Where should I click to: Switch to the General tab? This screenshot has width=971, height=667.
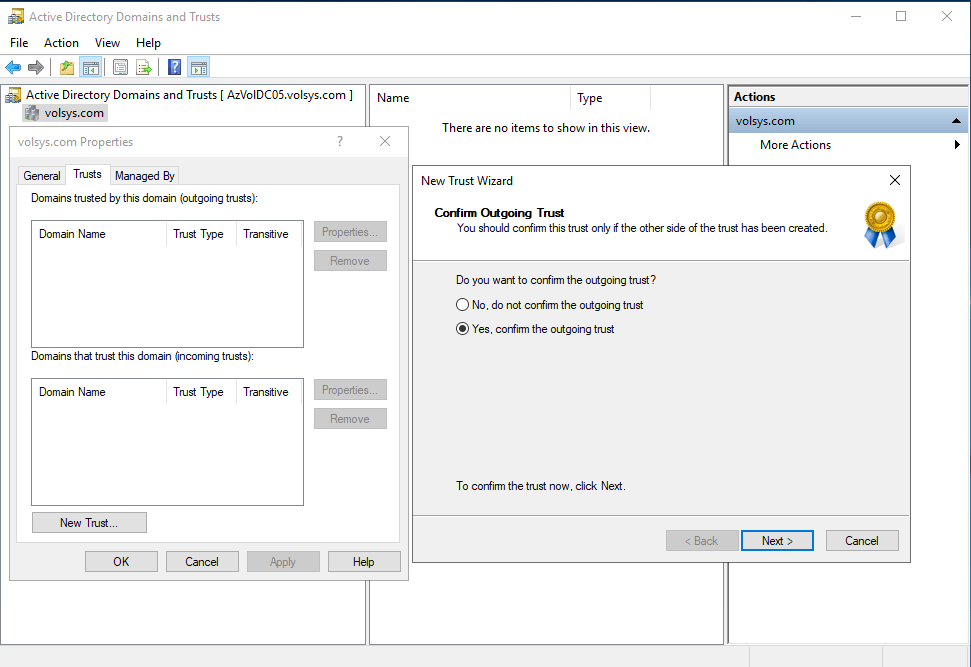tap(42, 176)
